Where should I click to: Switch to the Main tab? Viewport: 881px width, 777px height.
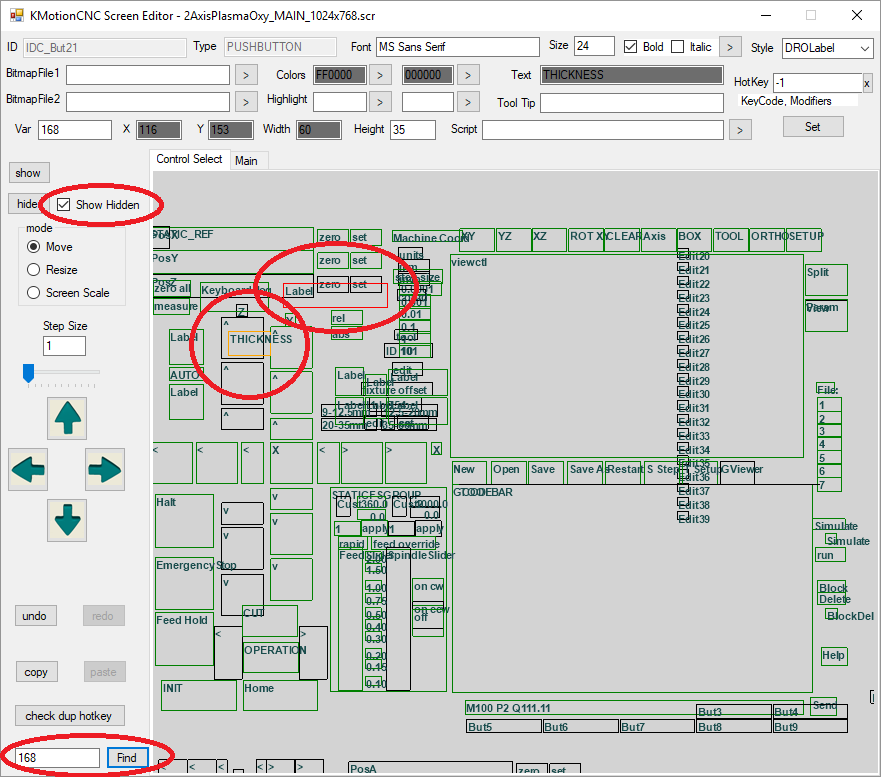tap(246, 160)
